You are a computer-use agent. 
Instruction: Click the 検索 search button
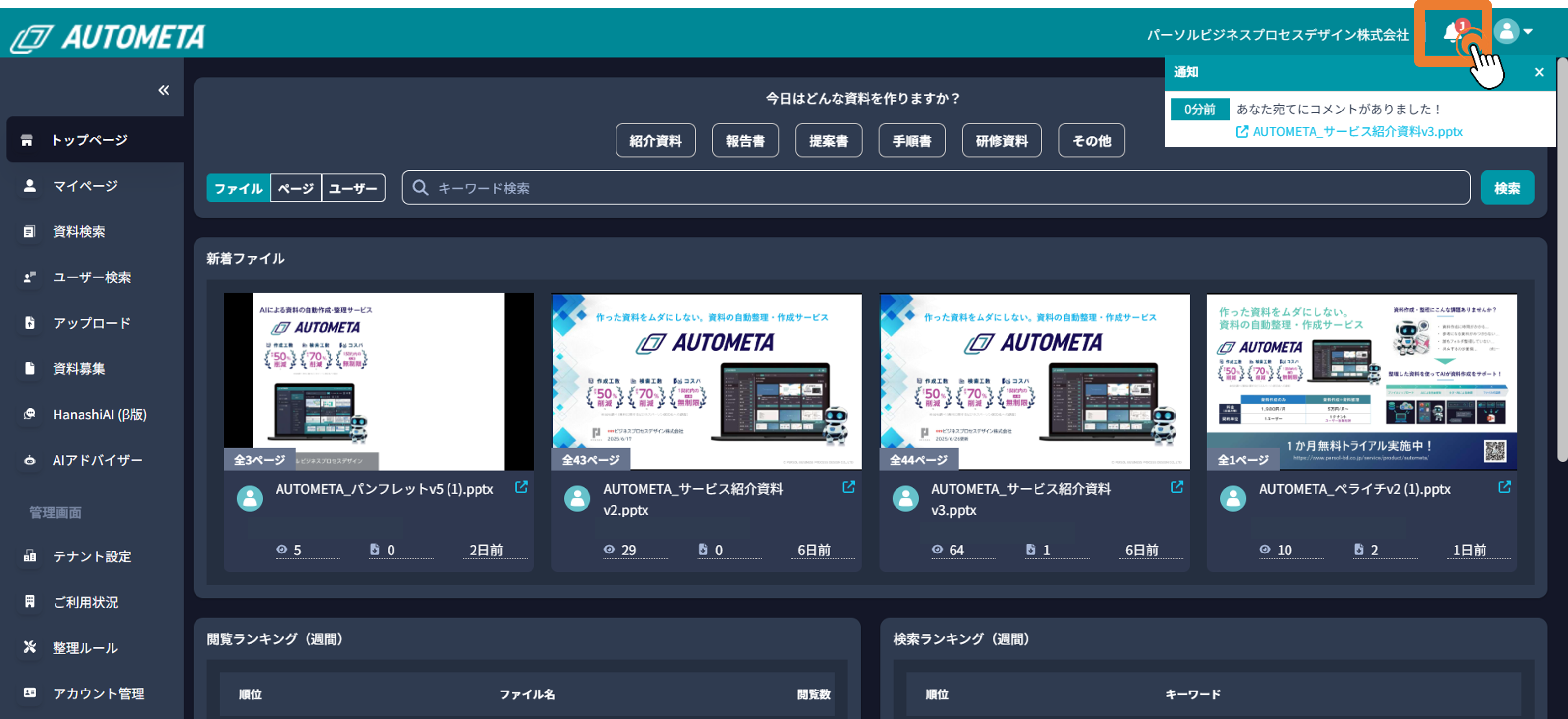click(x=1507, y=188)
